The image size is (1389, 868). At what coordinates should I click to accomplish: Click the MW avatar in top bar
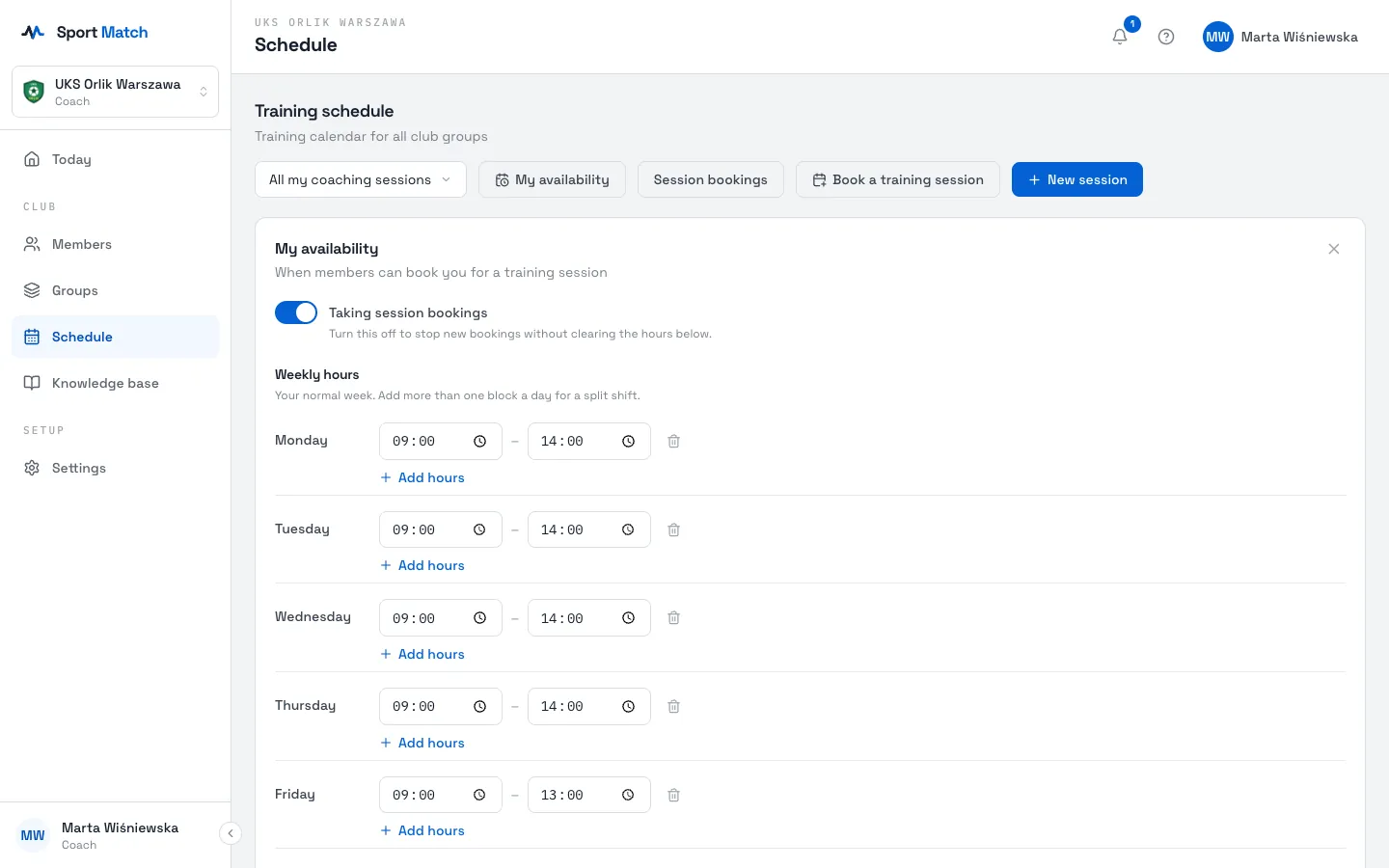pos(1218,37)
